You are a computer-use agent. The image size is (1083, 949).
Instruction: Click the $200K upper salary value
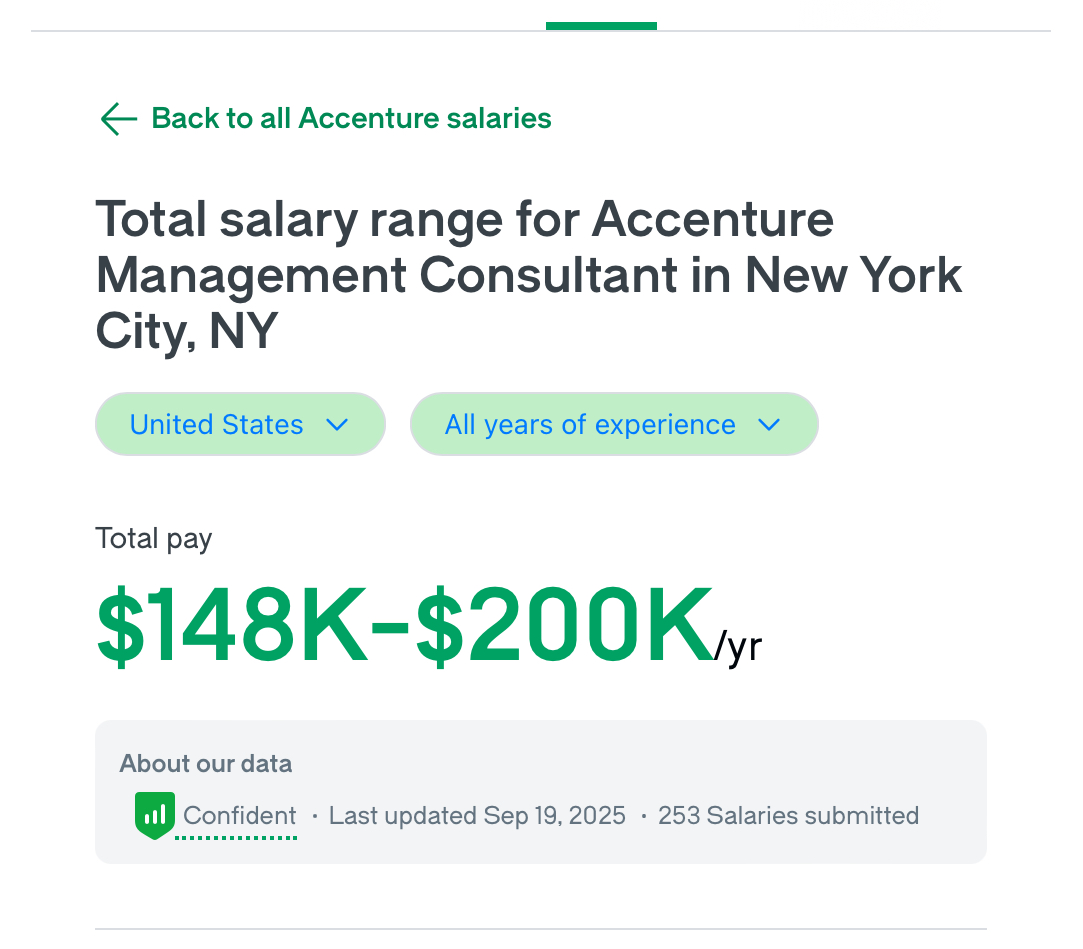click(x=563, y=626)
